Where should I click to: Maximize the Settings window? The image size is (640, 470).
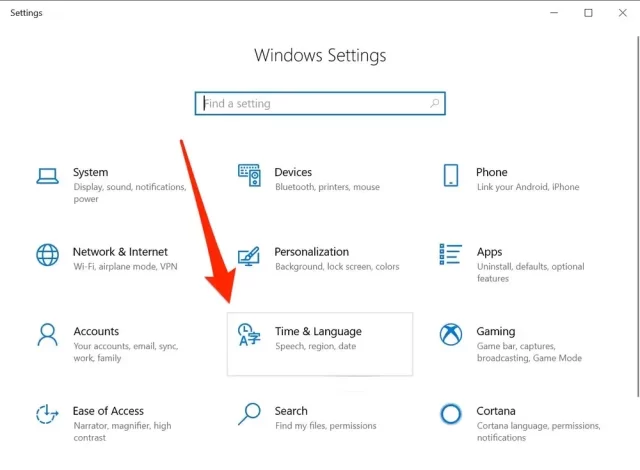point(588,13)
